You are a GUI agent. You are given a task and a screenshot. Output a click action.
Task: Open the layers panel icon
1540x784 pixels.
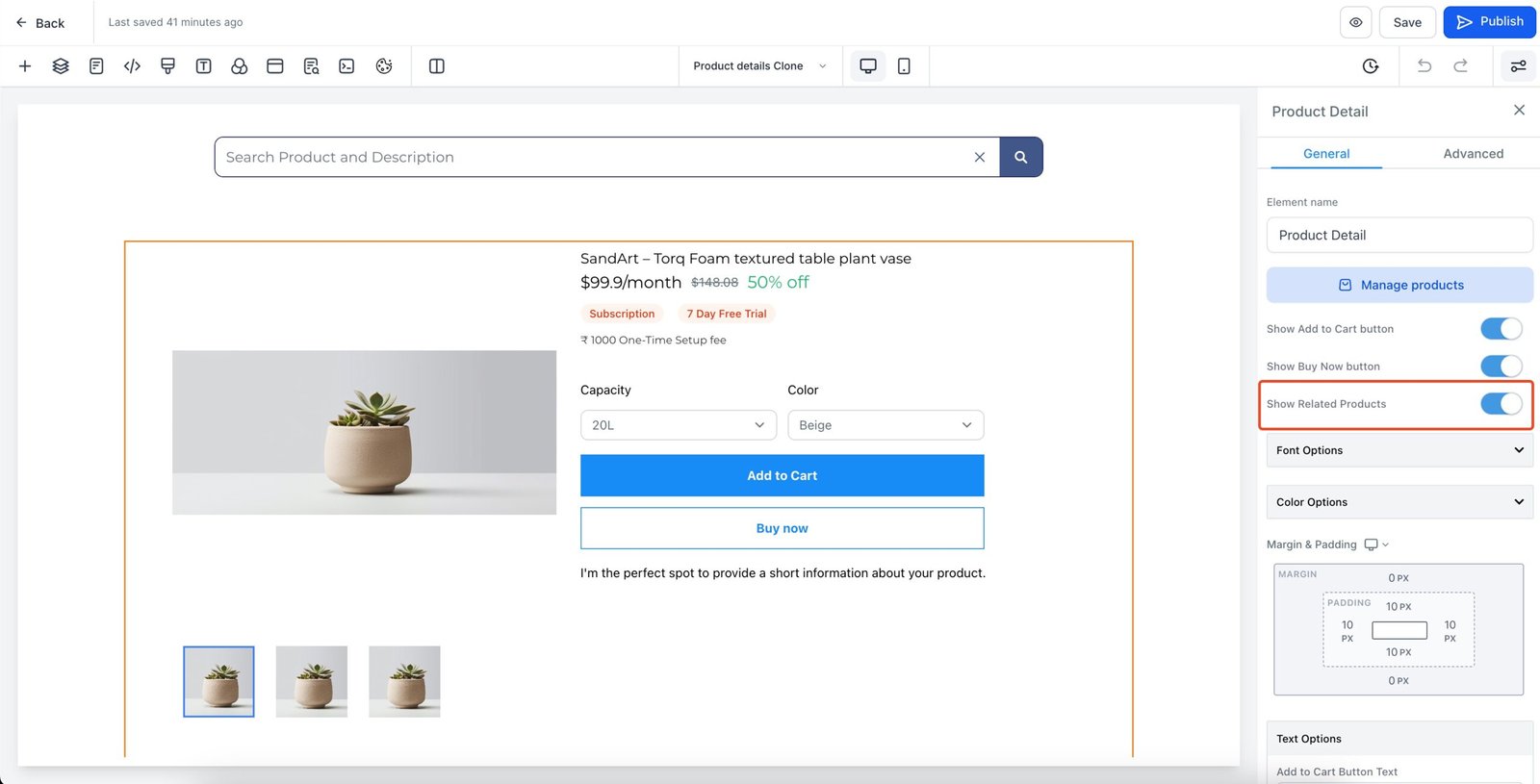pos(61,66)
